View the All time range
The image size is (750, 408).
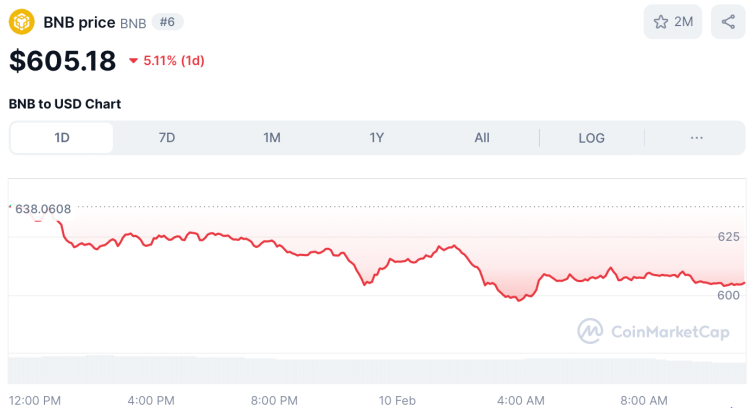pos(482,138)
